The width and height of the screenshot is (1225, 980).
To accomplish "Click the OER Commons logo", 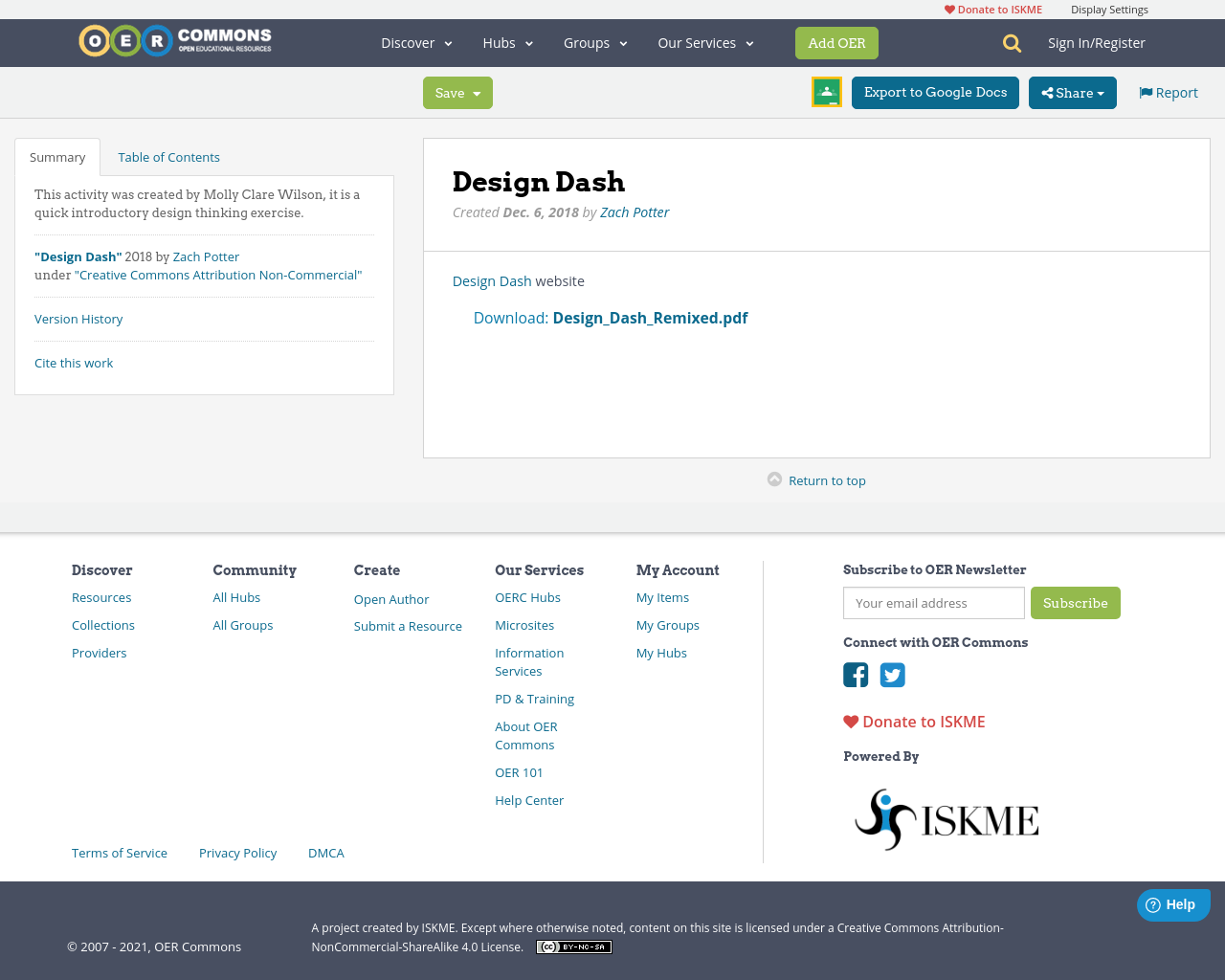I will tap(175, 41).
